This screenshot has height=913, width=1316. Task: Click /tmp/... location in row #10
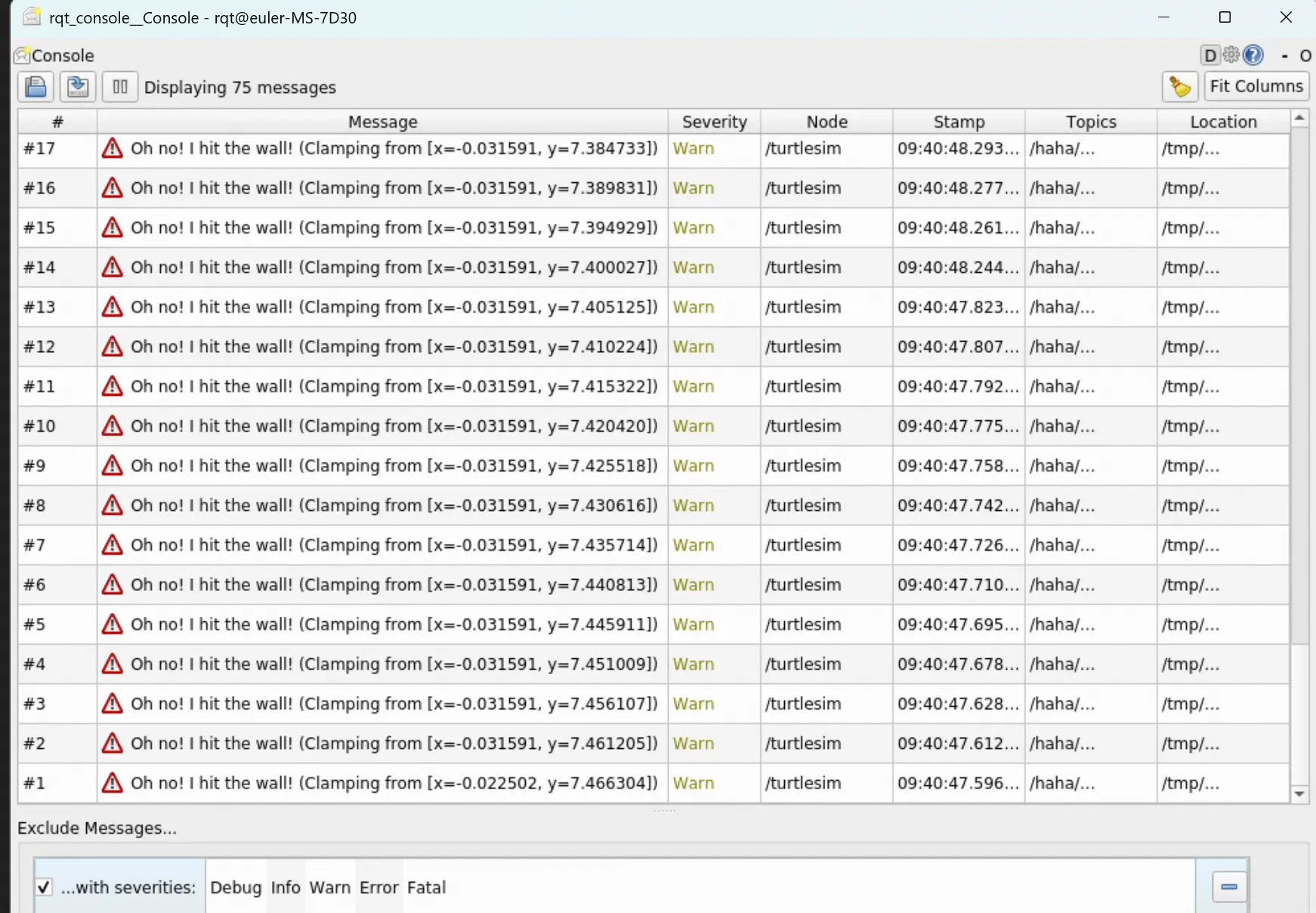[1223, 426]
